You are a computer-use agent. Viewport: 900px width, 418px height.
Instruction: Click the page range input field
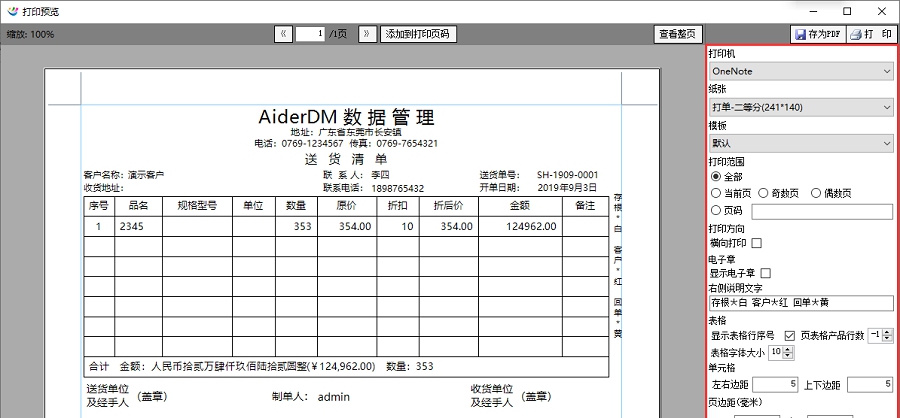coord(822,211)
